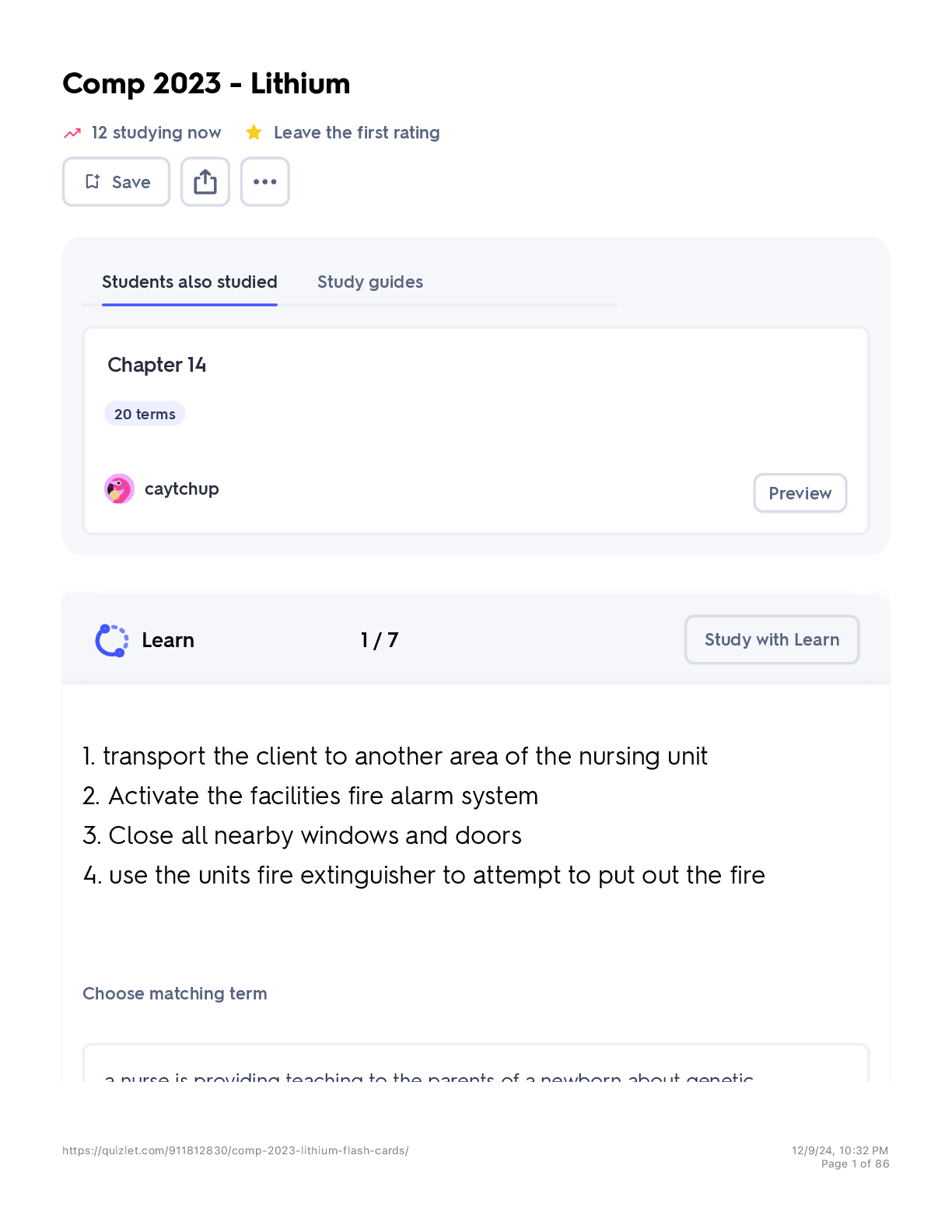Select the answer option about genetic teaching

click(476, 1063)
